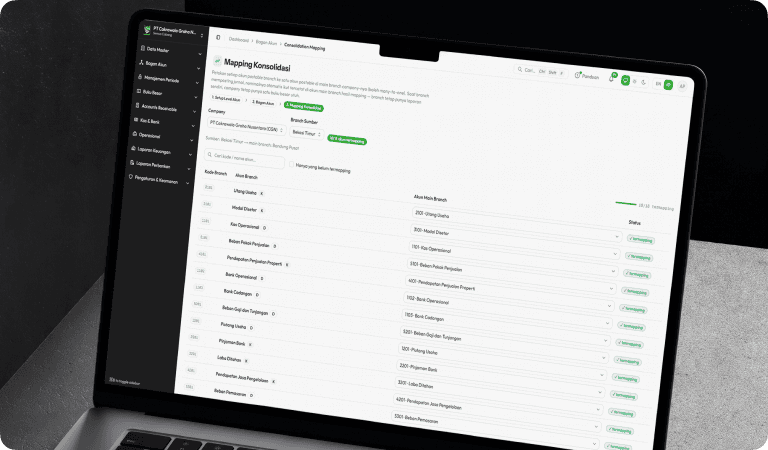Click the 18/18 akun termapping badge

coord(347,141)
